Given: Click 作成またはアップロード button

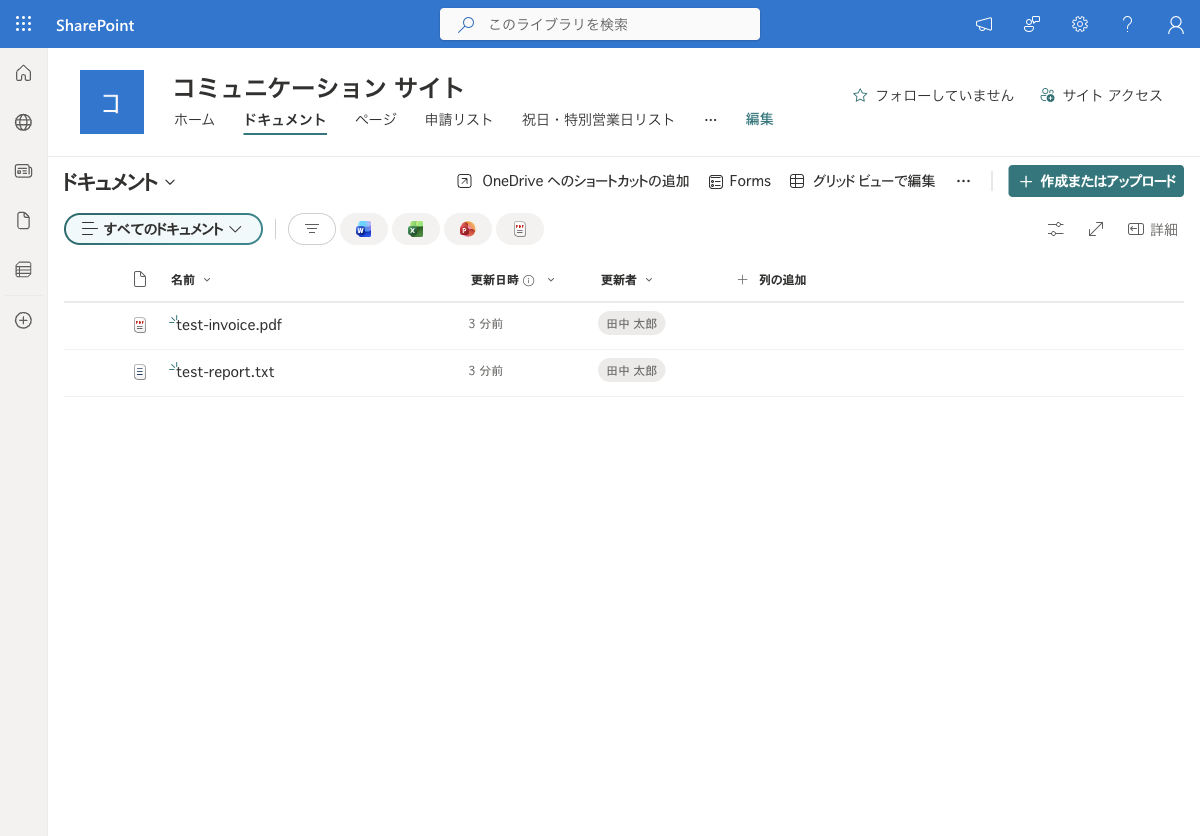Looking at the screenshot, I should point(1096,181).
